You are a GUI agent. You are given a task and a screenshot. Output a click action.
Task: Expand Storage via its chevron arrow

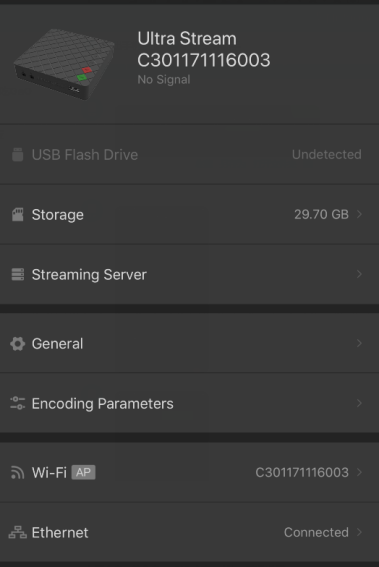click(359, 214)
